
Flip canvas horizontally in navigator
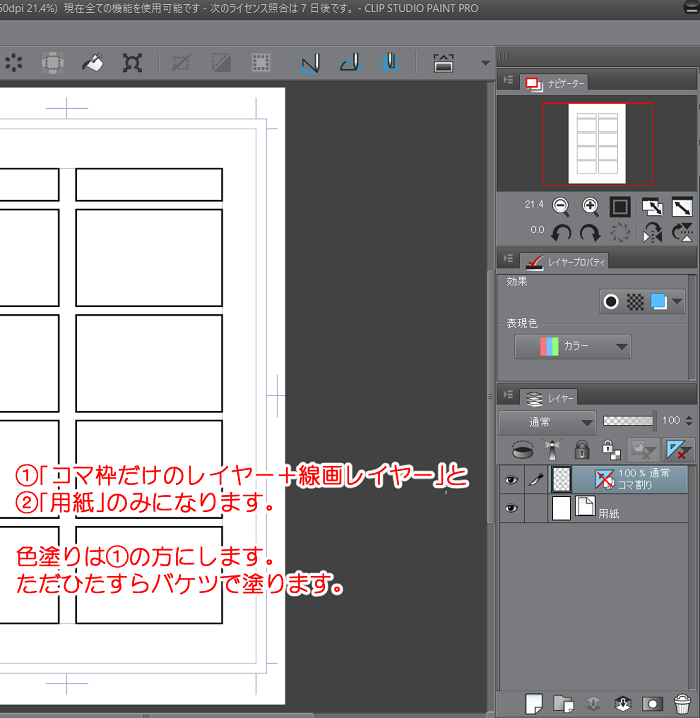[x=652, y=233]
